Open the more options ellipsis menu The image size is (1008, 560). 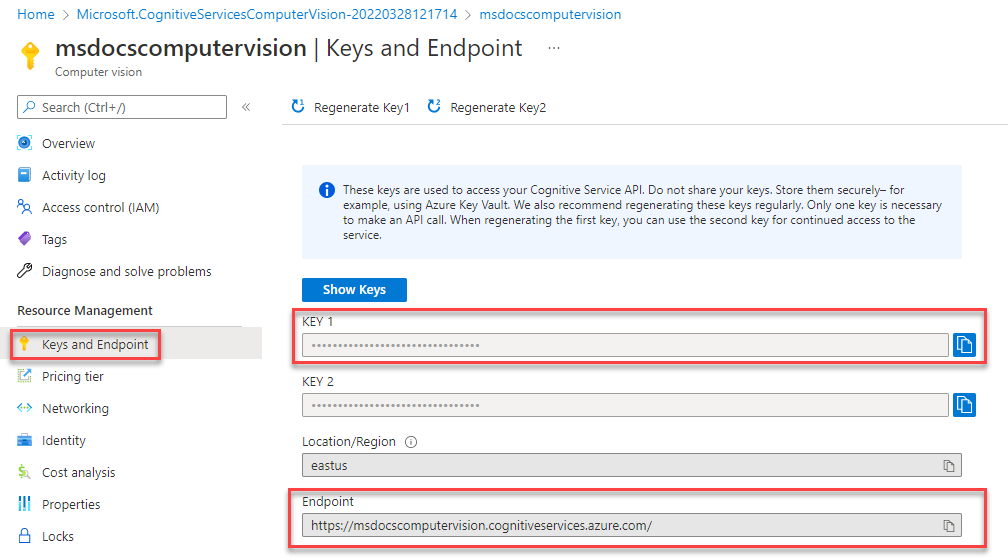(554, 48)
